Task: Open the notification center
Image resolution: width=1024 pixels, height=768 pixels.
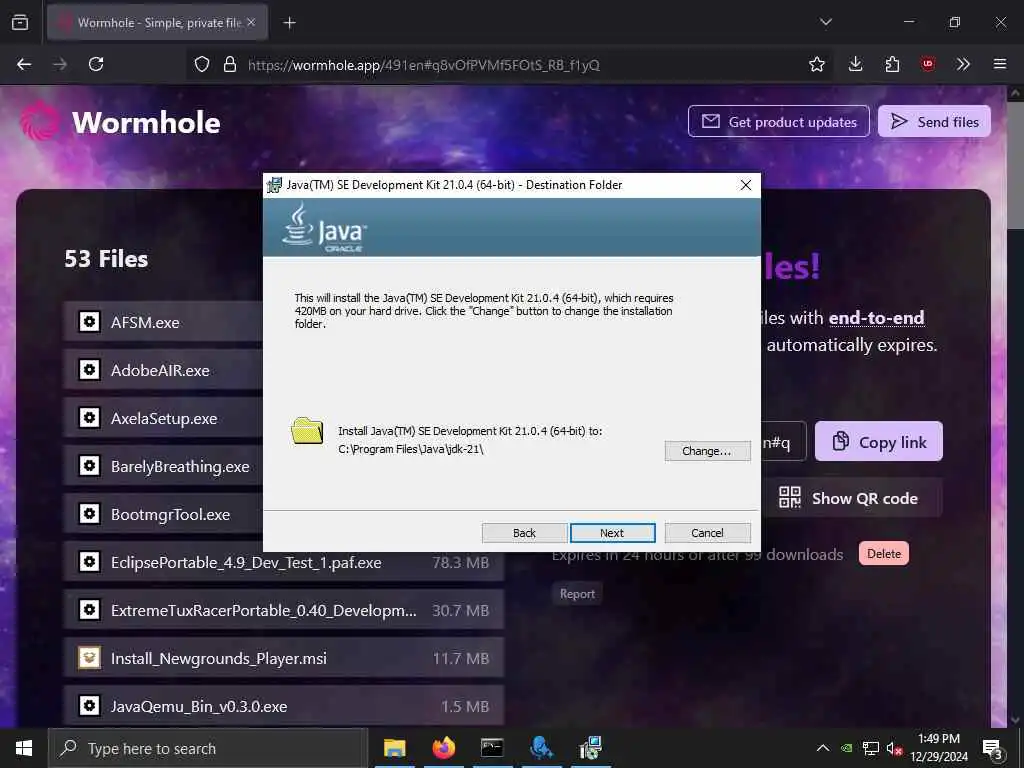Action: (993, 748)
